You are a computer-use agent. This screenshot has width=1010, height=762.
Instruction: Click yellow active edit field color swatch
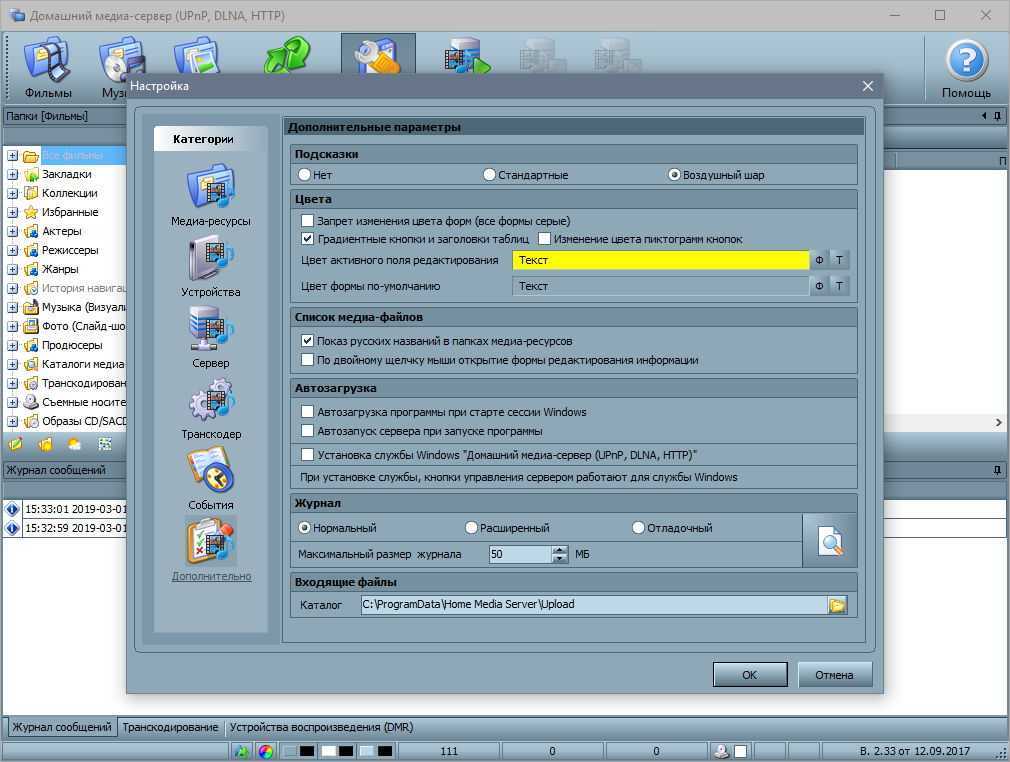[660, 260]
